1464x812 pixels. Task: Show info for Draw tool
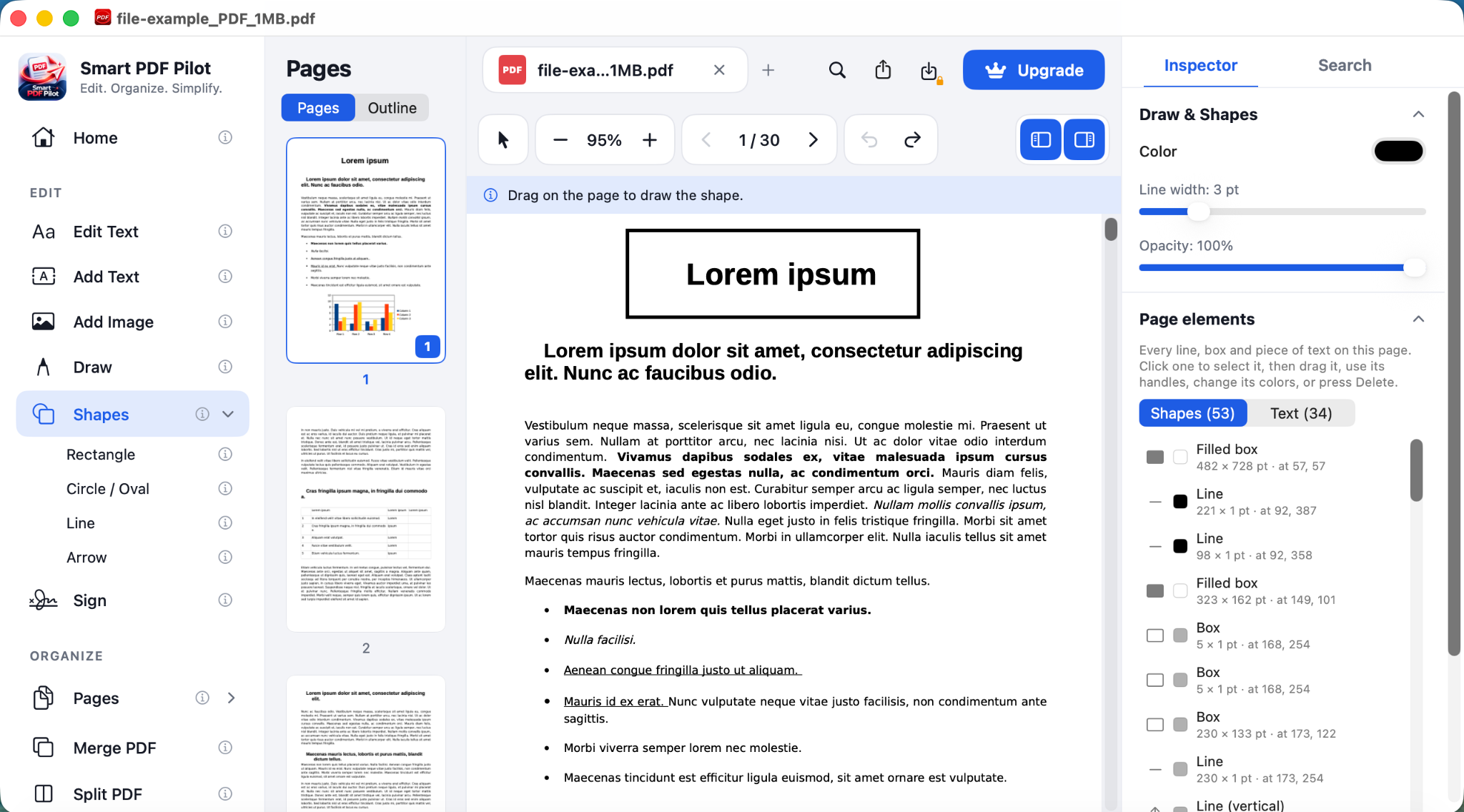(225, 367)
